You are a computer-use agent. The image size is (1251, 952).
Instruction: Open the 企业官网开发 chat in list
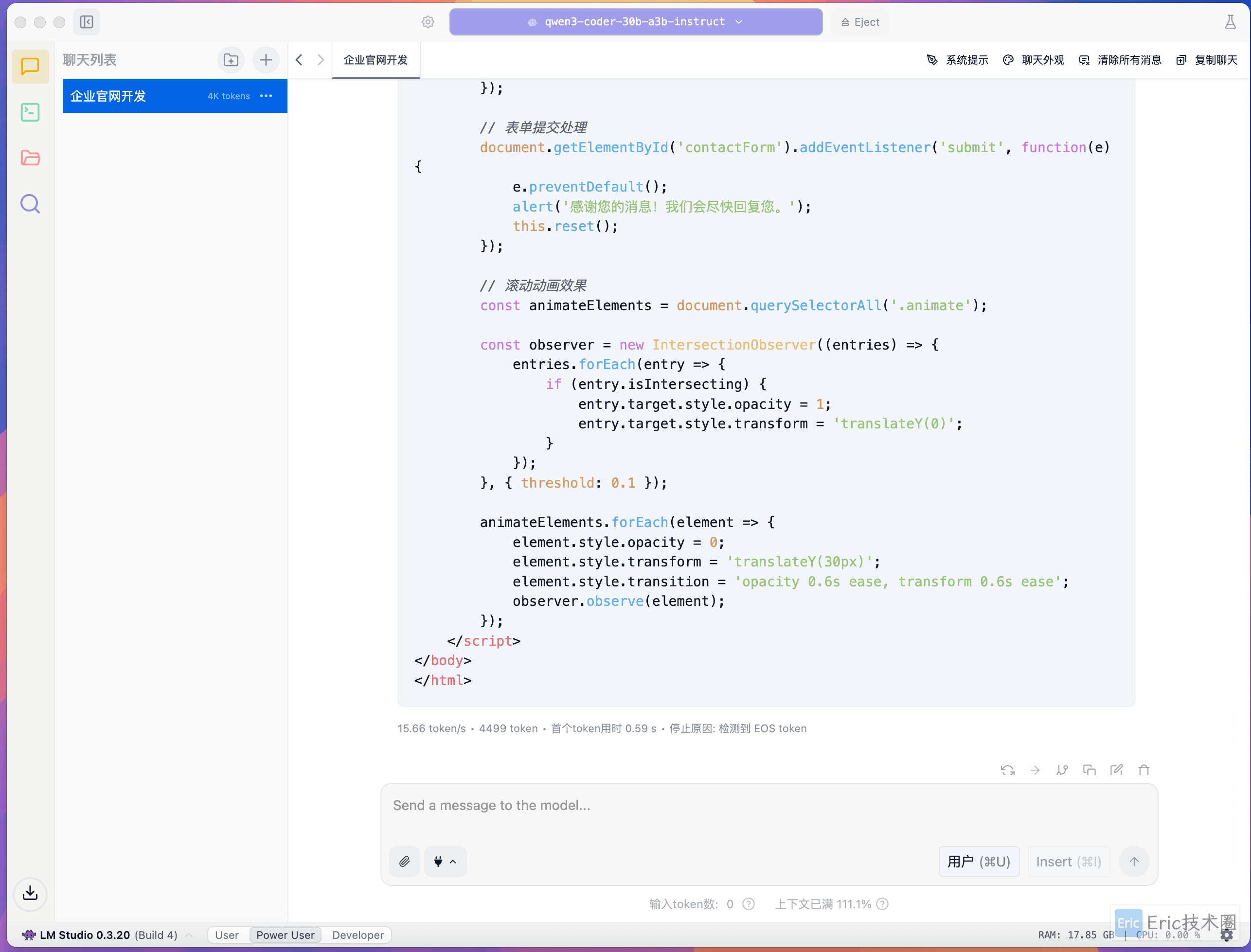click(175, 96)
